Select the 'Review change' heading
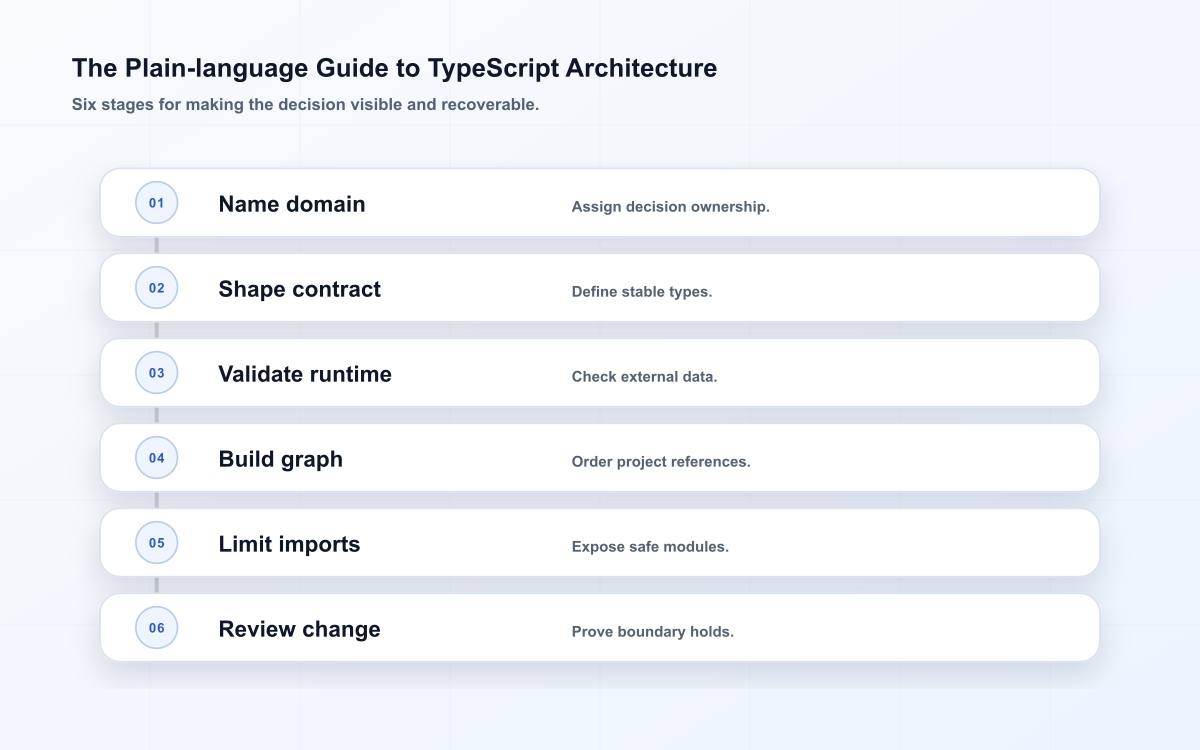The image size is (1200, 750). coord(300,629)
